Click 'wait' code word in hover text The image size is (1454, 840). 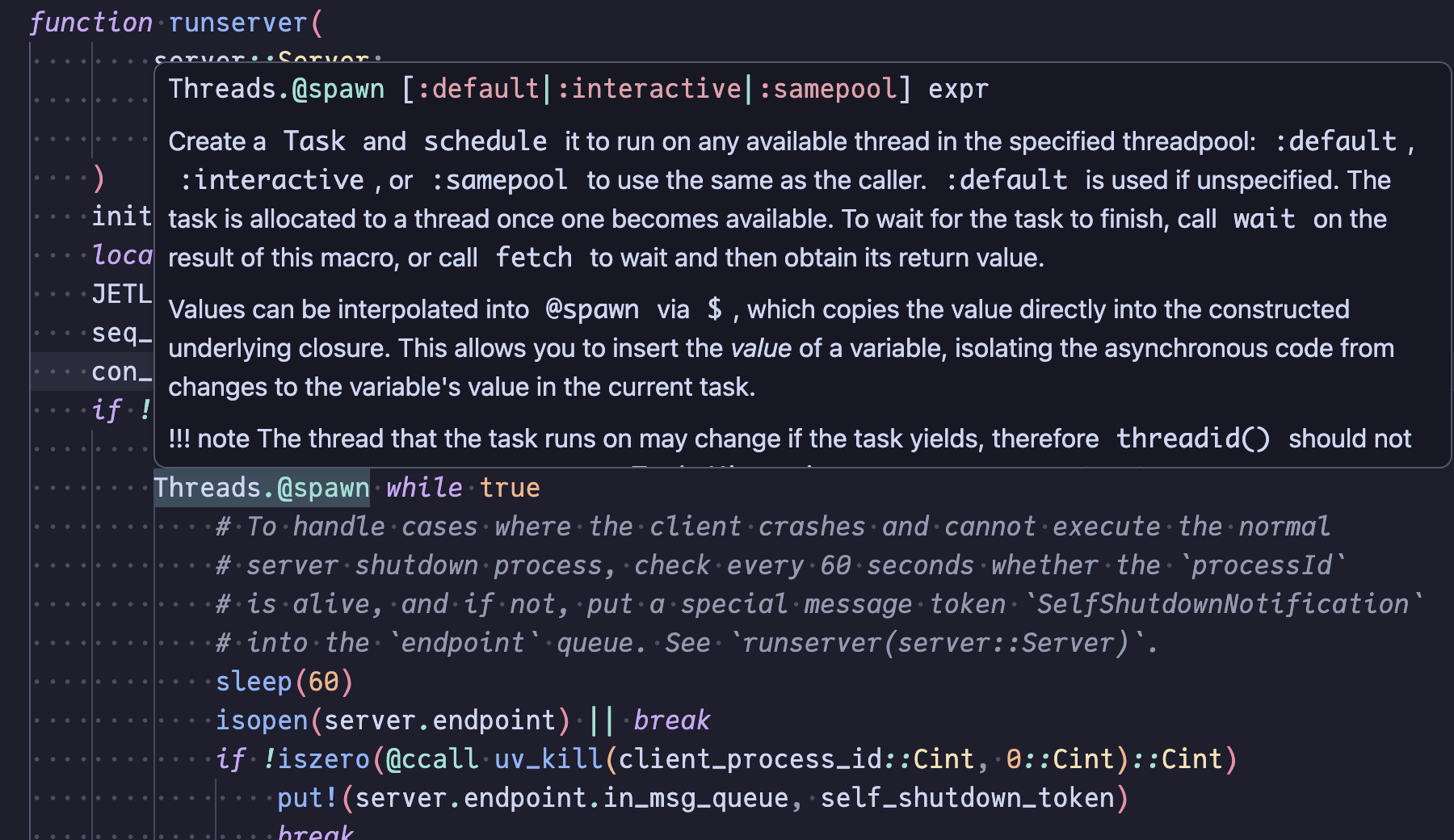(1264, 219)
